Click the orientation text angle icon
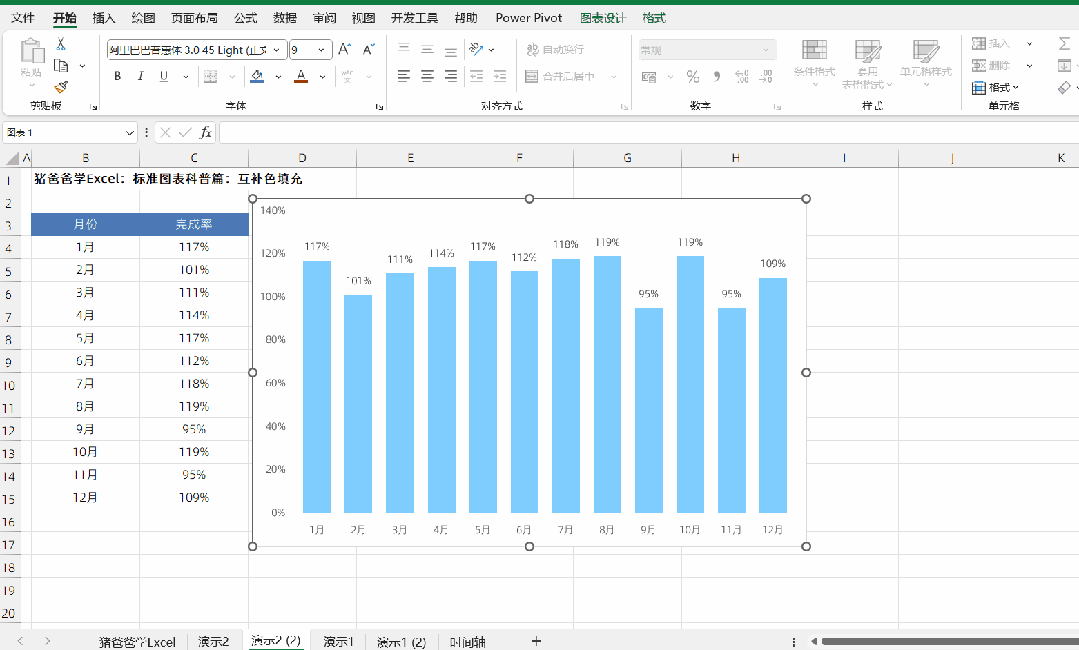The height and width of the screenshot is (650, 1079). point(476,50)
